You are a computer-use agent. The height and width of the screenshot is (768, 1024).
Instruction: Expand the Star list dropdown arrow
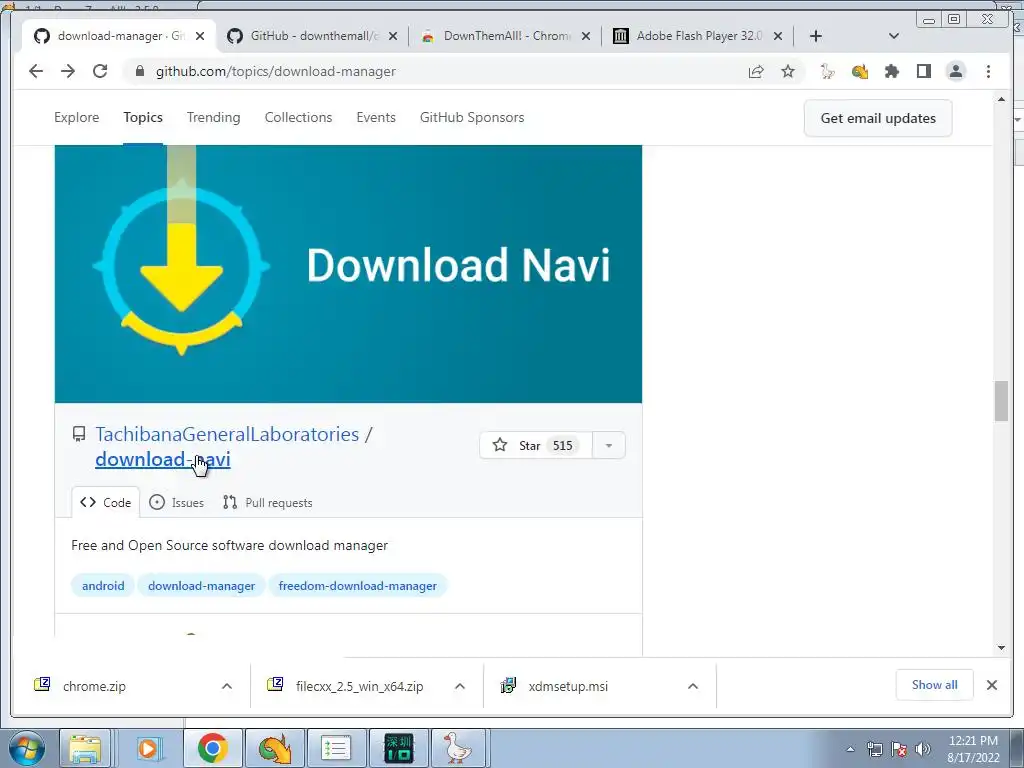click(609, 445)
